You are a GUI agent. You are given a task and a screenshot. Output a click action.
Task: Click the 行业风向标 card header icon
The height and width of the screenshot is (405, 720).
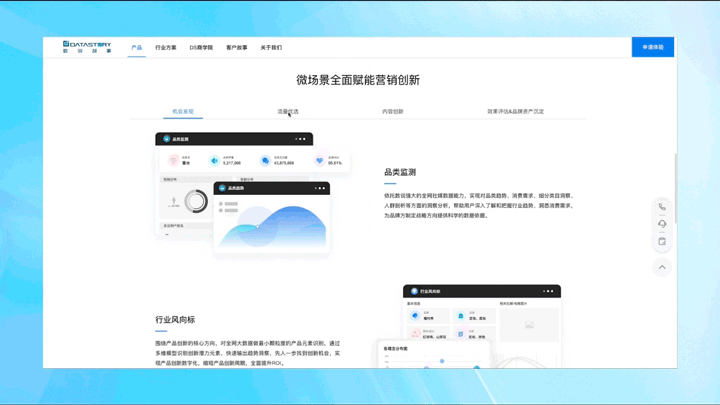point(414,291)
